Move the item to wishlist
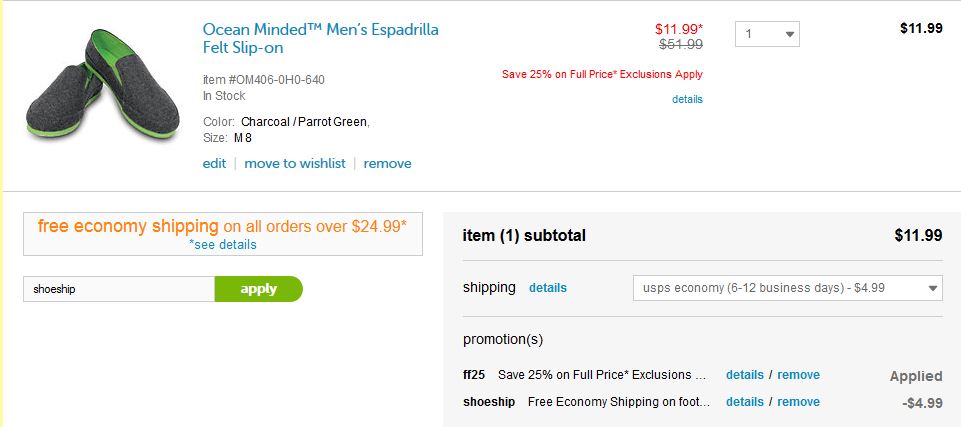Screen dimensions: 961x427 (x=295, y=163)
